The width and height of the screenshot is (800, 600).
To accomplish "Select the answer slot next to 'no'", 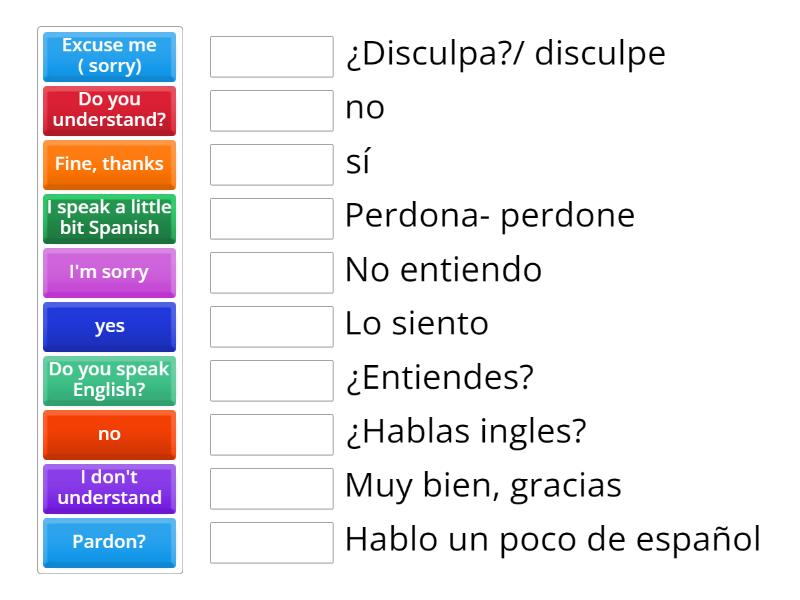I will coord(271,111).
